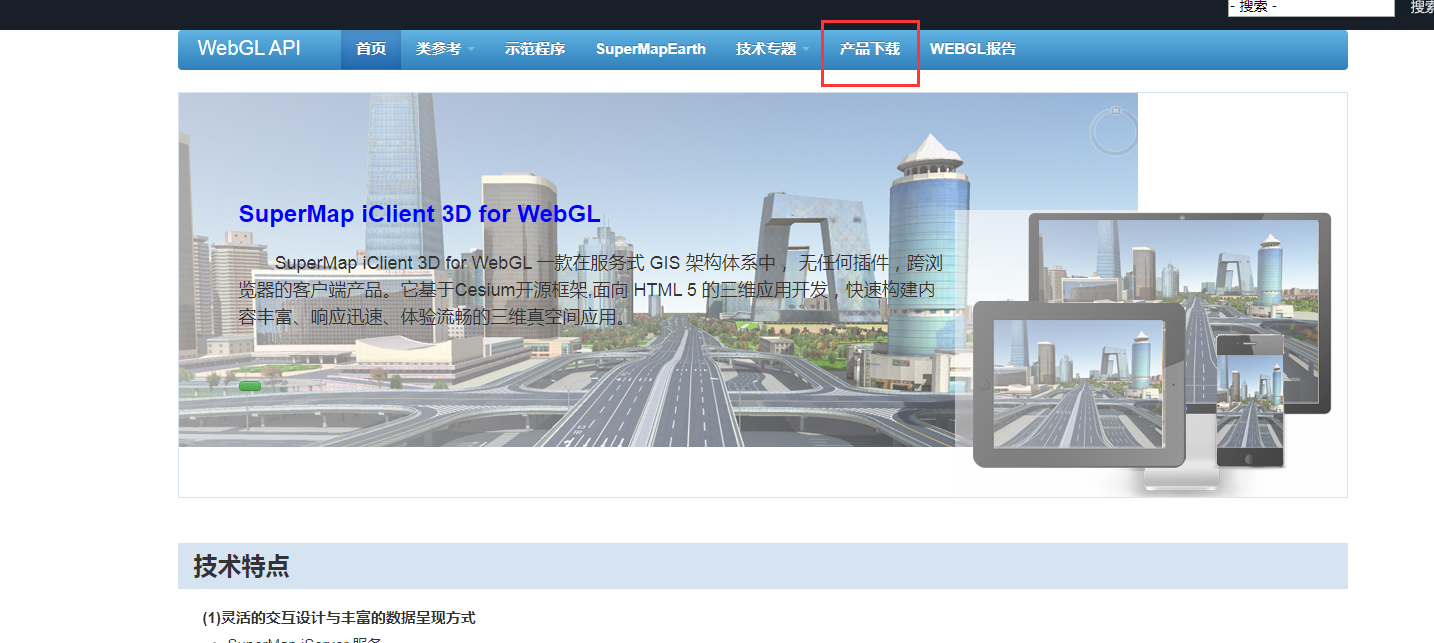Click the SuperMap iClient 3D for WebGL heading

tap(419, 214)
